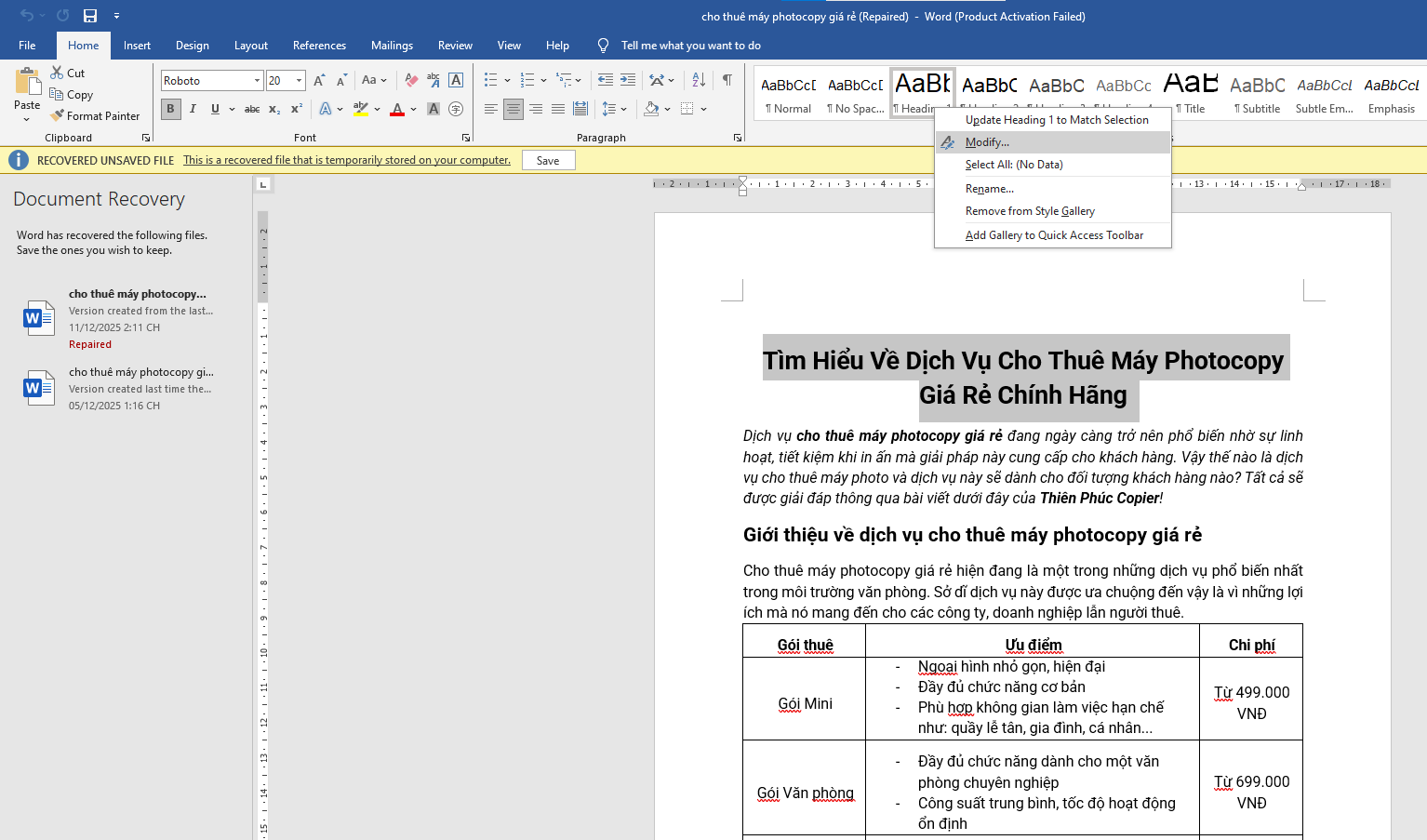Click the Sort icon in the Paragraph group
Image resolution: width=1427 pixels, height=840 pixels.
(x=698, y=80)
